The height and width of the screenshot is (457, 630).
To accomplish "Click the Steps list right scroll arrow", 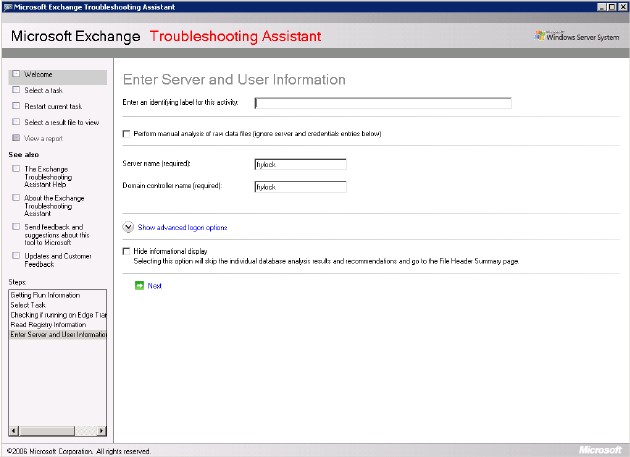I will (x=102, y=431).
